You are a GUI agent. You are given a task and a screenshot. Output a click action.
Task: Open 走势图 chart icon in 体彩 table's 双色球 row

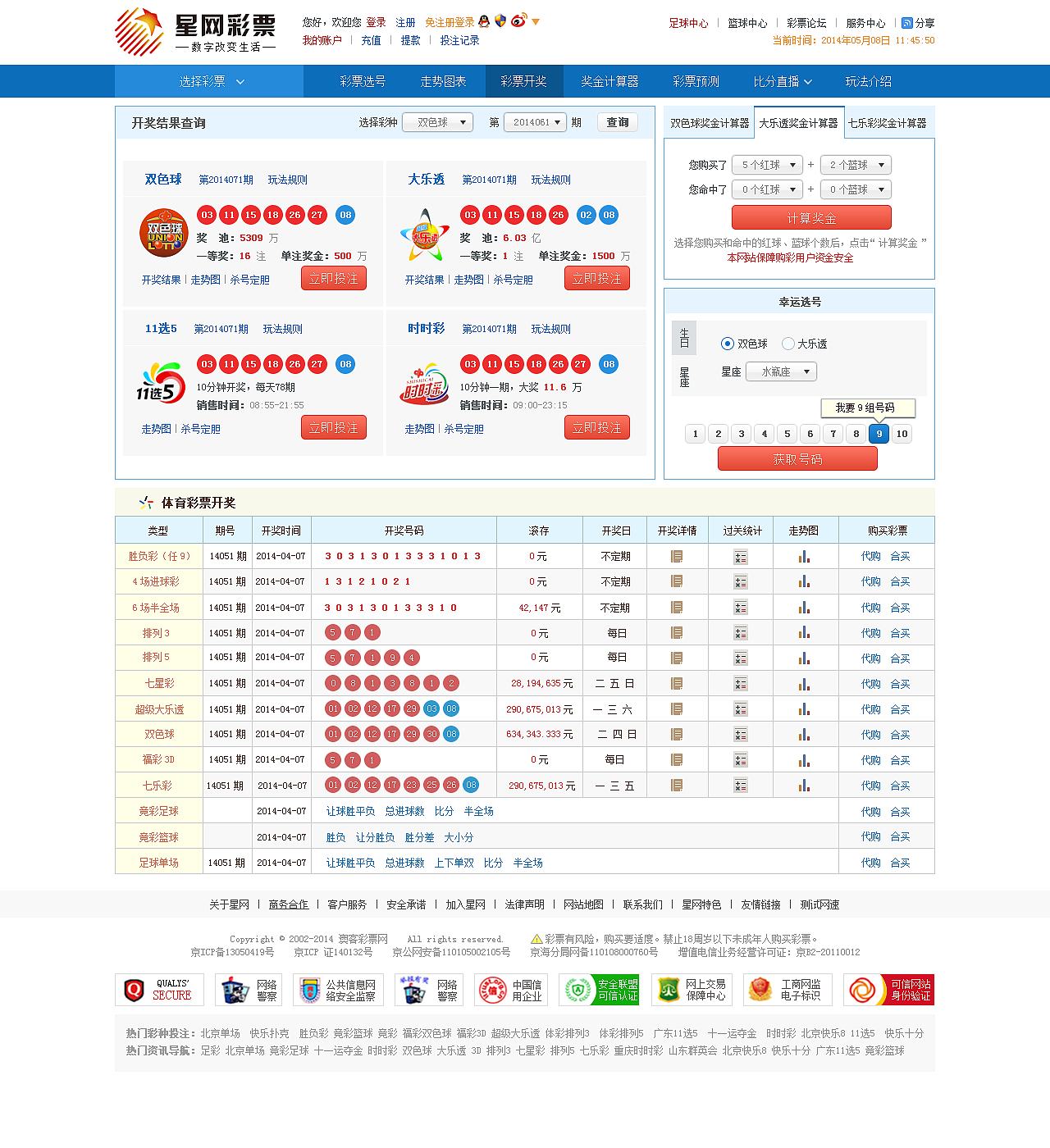[x=804, y=735]
